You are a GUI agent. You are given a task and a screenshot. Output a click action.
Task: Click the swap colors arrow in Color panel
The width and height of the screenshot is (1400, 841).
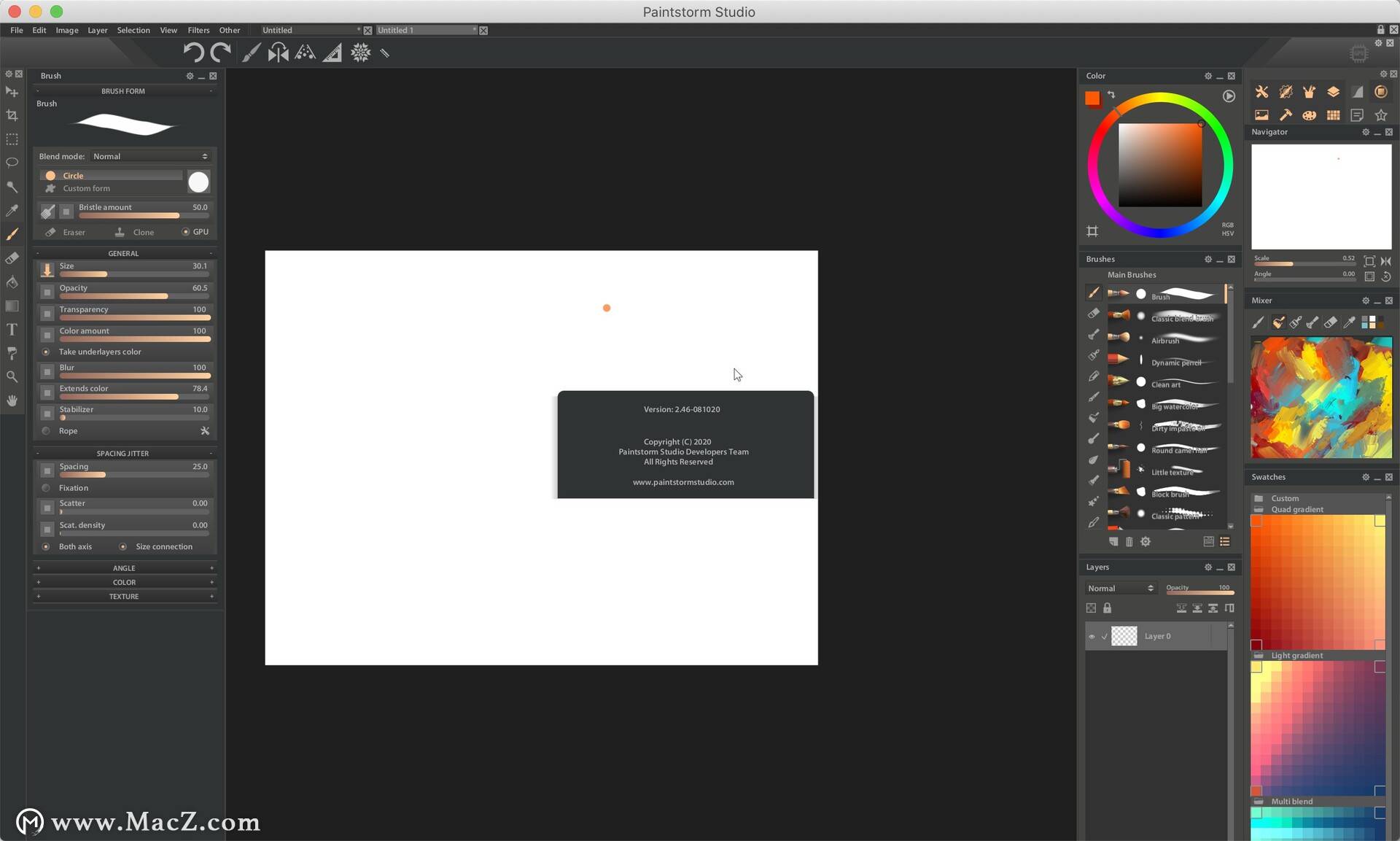[x=1111, y=95]
